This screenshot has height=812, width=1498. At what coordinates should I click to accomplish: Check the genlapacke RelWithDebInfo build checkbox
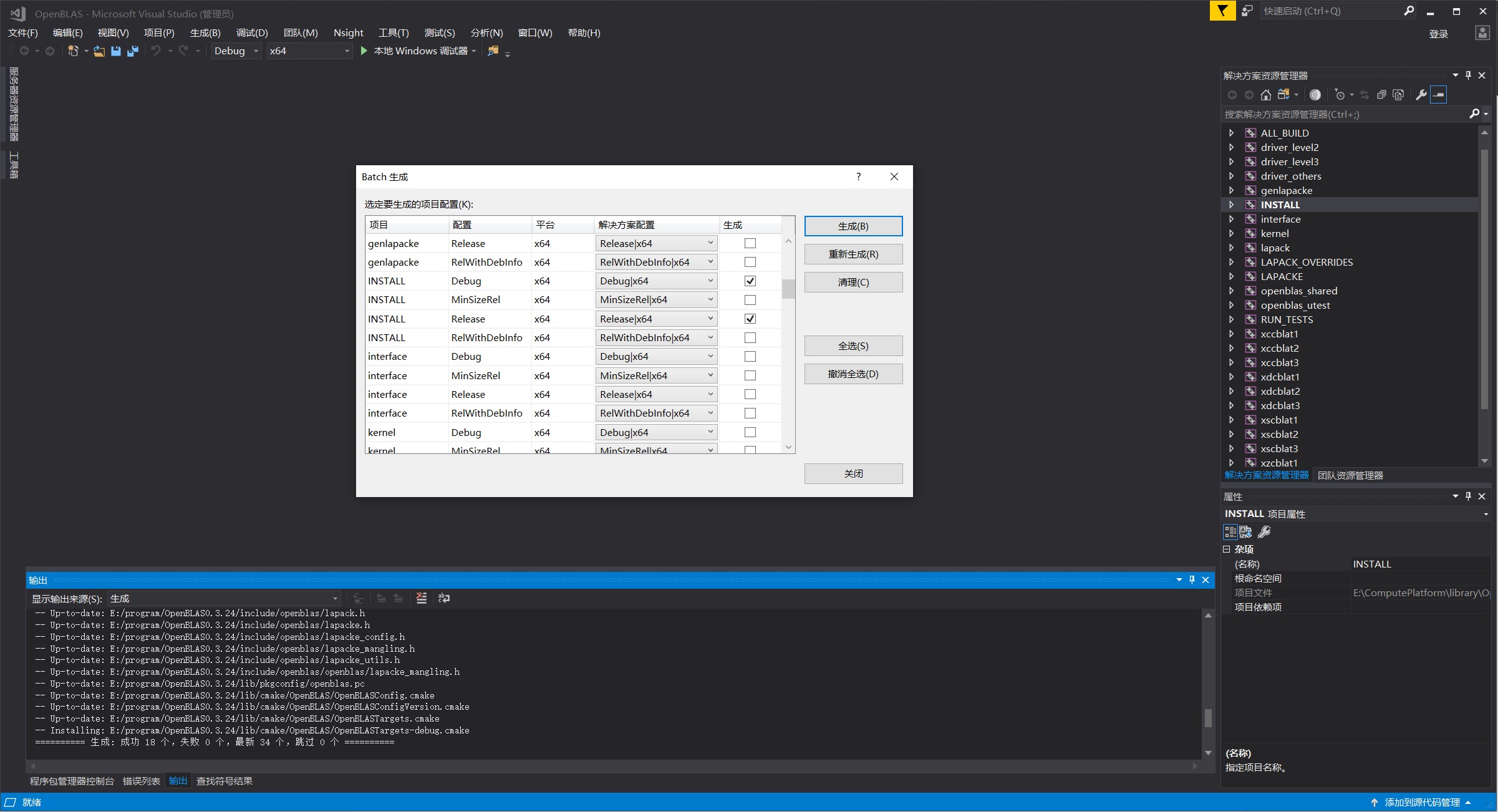(750, 263)
